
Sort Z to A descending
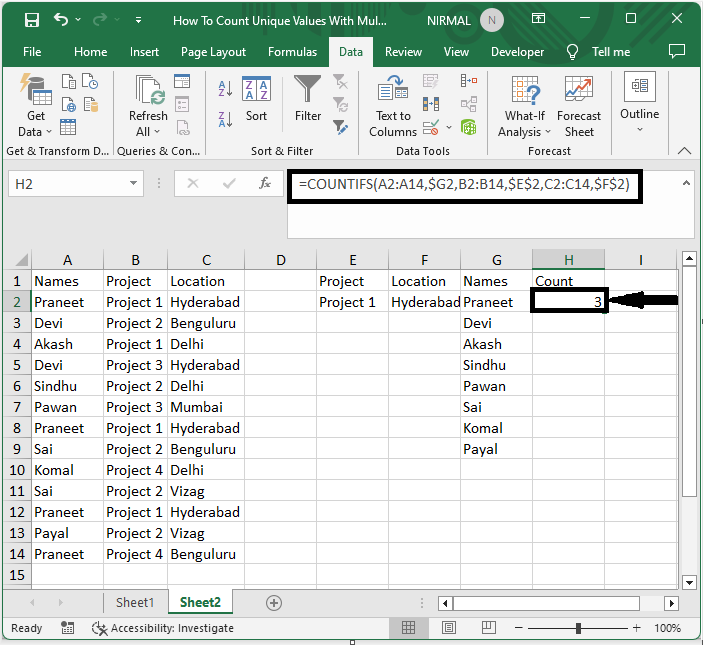[225, 120]
